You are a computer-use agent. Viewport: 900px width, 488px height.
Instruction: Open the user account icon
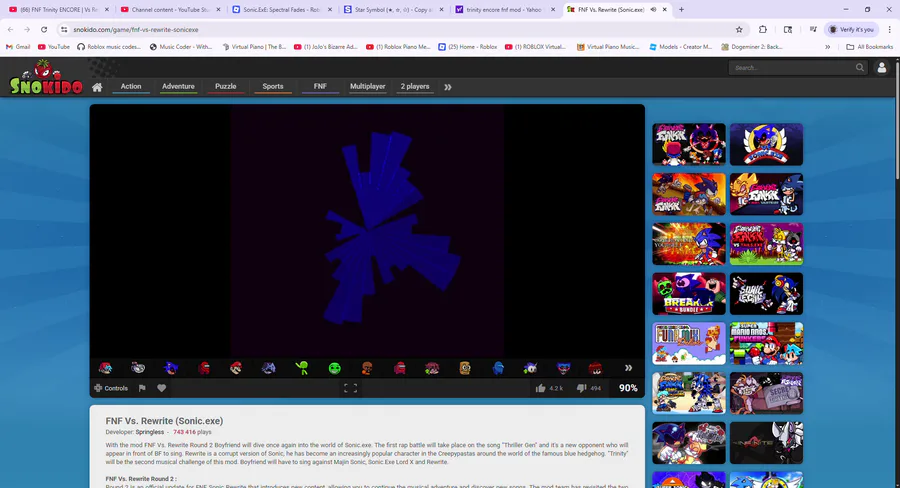882,68
